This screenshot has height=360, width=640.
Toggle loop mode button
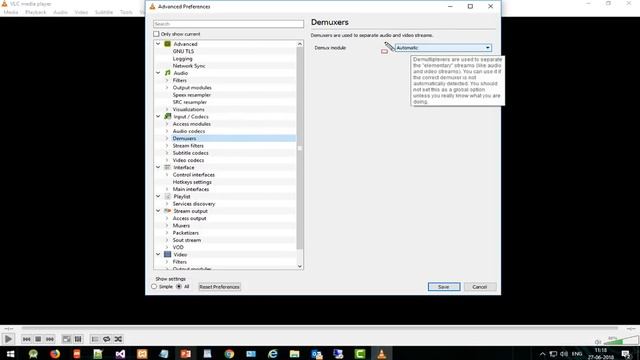107,339
